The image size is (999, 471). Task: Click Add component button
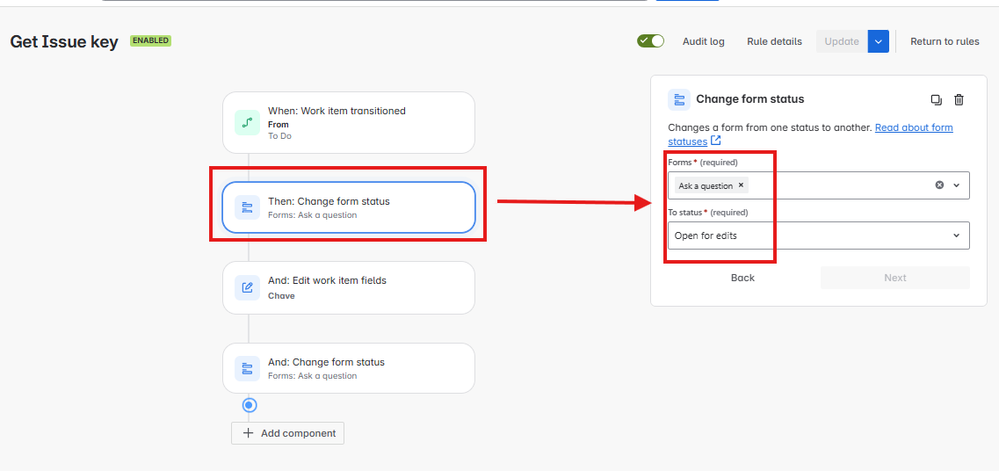[x=287, y=433]
